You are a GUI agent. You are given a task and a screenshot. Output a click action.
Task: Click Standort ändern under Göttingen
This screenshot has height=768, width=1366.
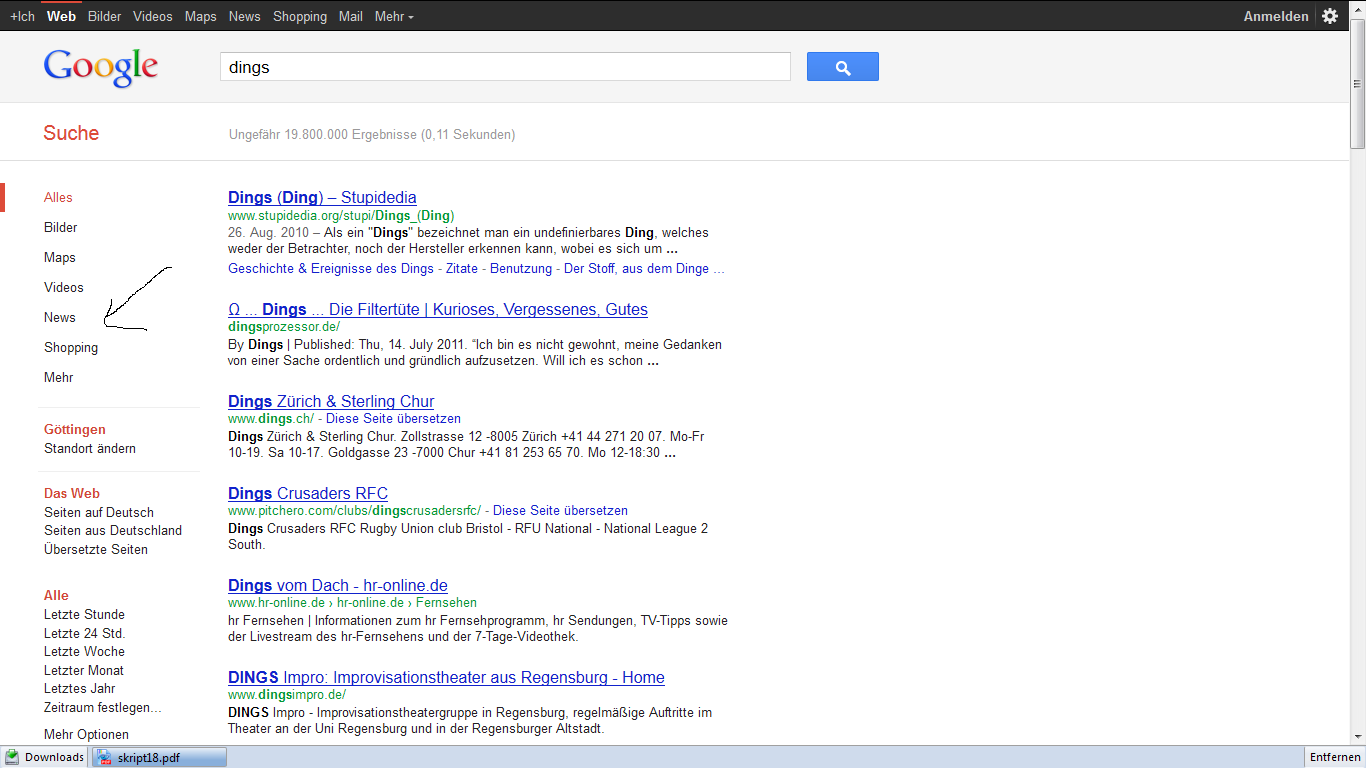pyautogui.click(x=90, y=448)
